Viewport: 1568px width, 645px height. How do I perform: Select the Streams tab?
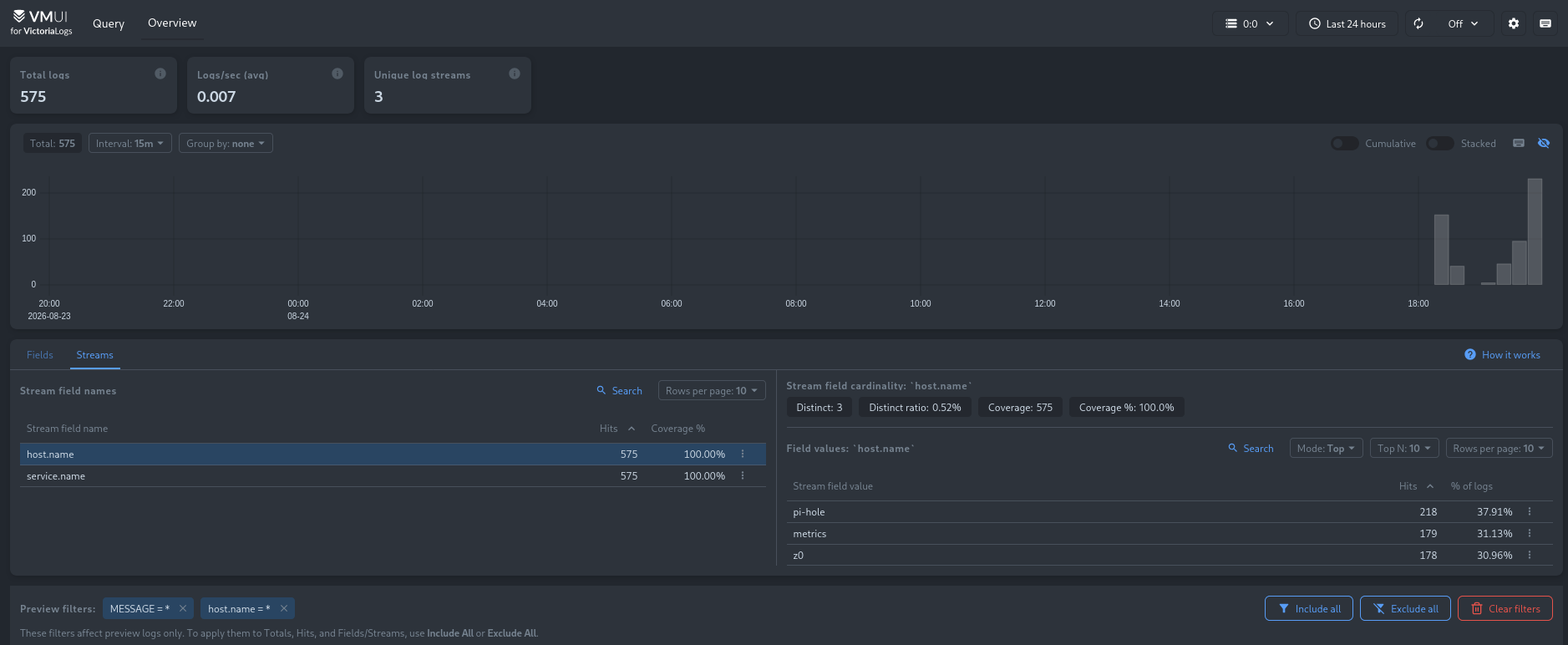(94, 354)
